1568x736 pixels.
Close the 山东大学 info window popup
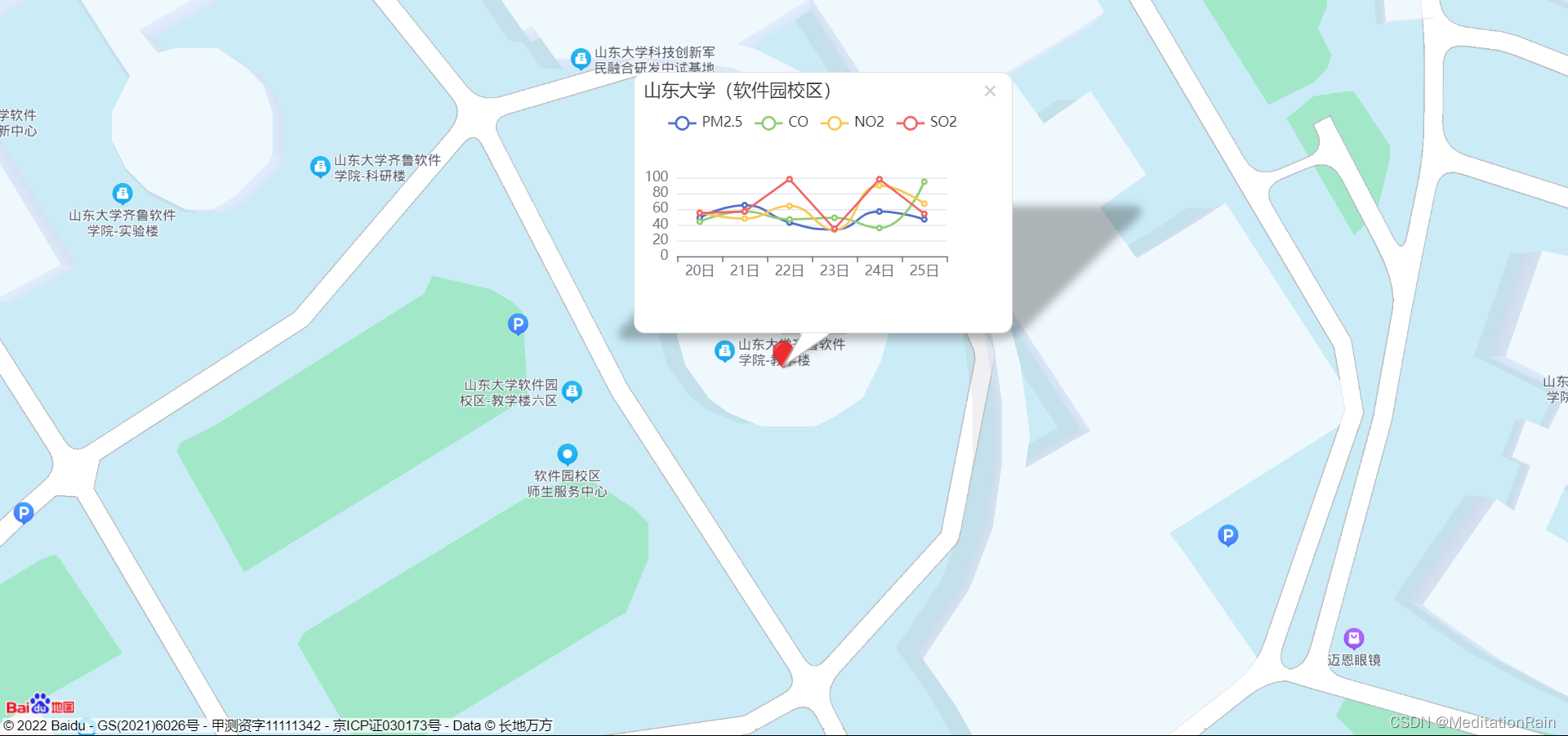[990, 91]
